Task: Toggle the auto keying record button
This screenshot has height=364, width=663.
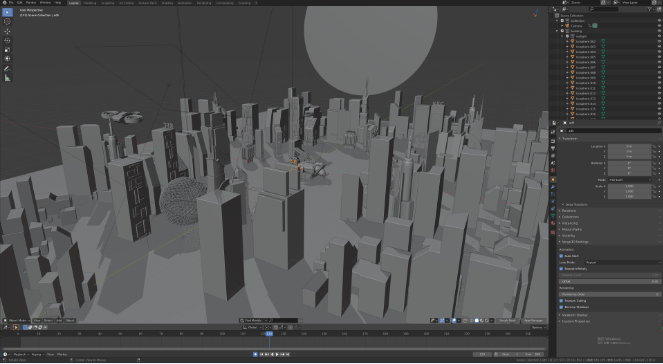Action: click(255, 354)
